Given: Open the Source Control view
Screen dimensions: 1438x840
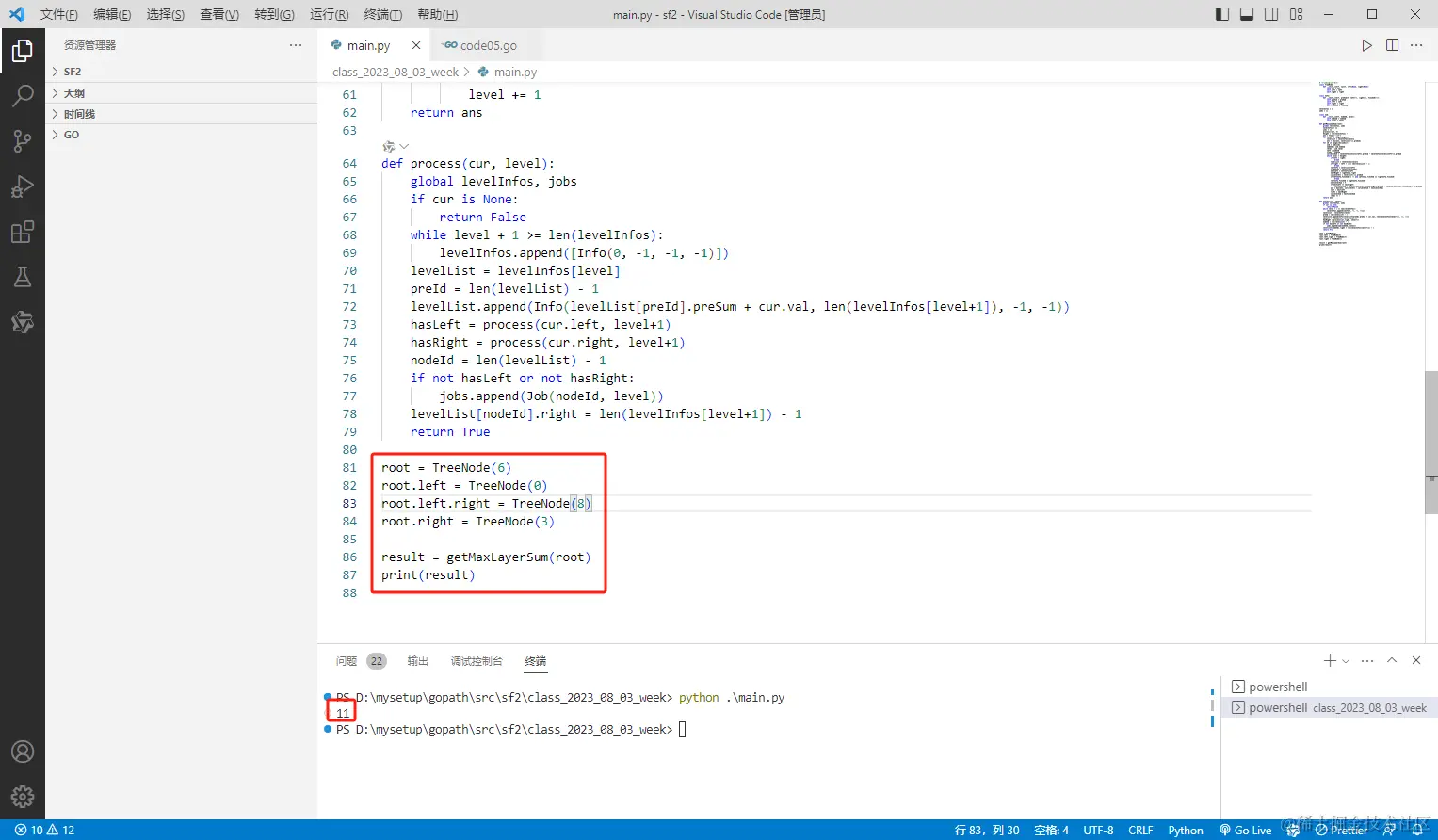Looking at the screenshot, I should [23, 140].
